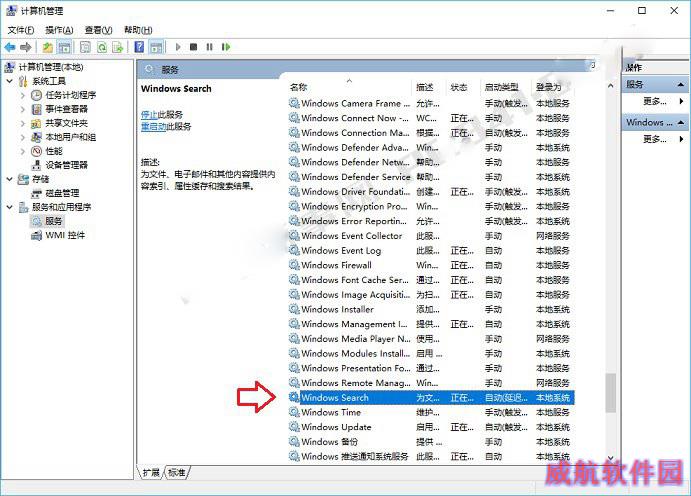Sort by the 登录为 column header
Image resolution: width=691 pixels, height=496 pixels.
[x=553, y=87]
